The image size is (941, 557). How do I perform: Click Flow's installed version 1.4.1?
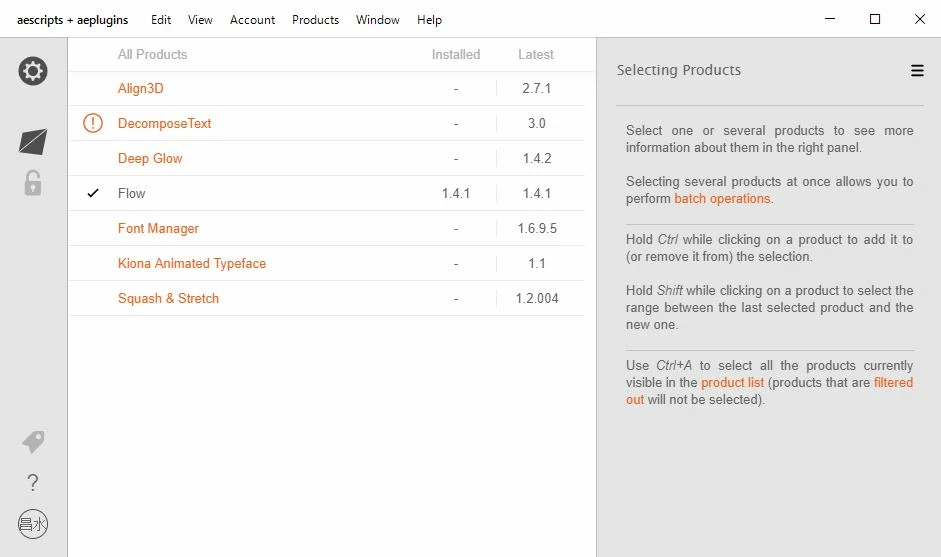(x=456, y=193)
